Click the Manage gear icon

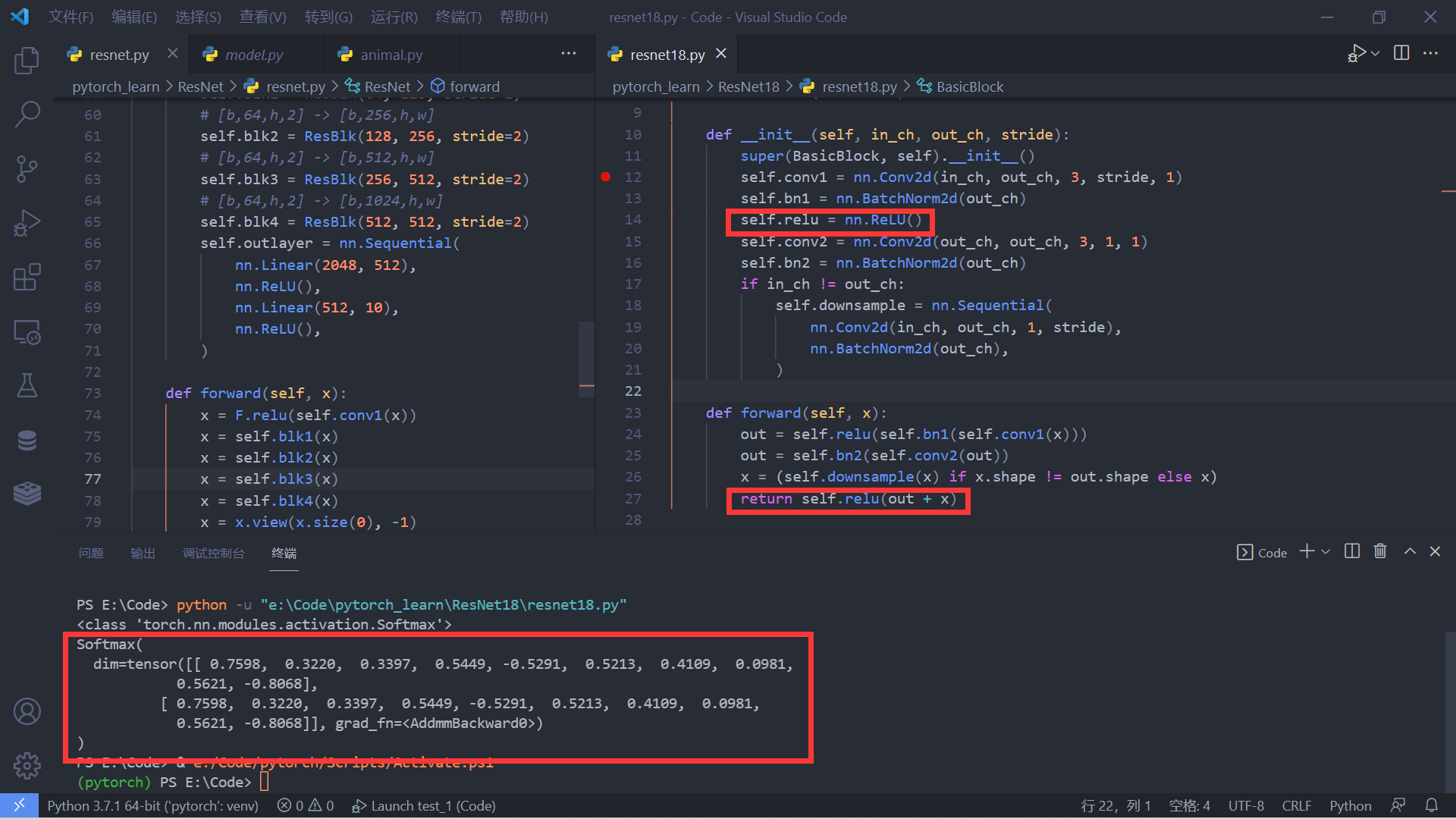(x=27, y=766)
